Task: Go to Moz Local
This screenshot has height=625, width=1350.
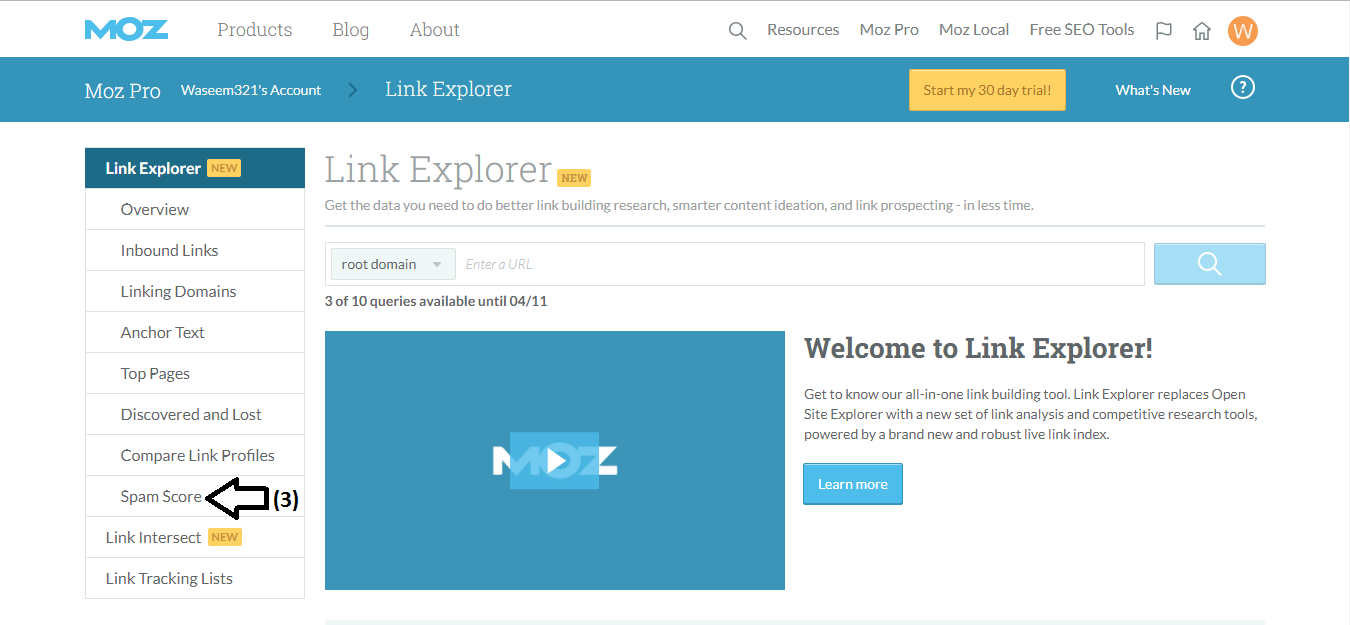Action: pyautogui.click(x=974, y=30)
